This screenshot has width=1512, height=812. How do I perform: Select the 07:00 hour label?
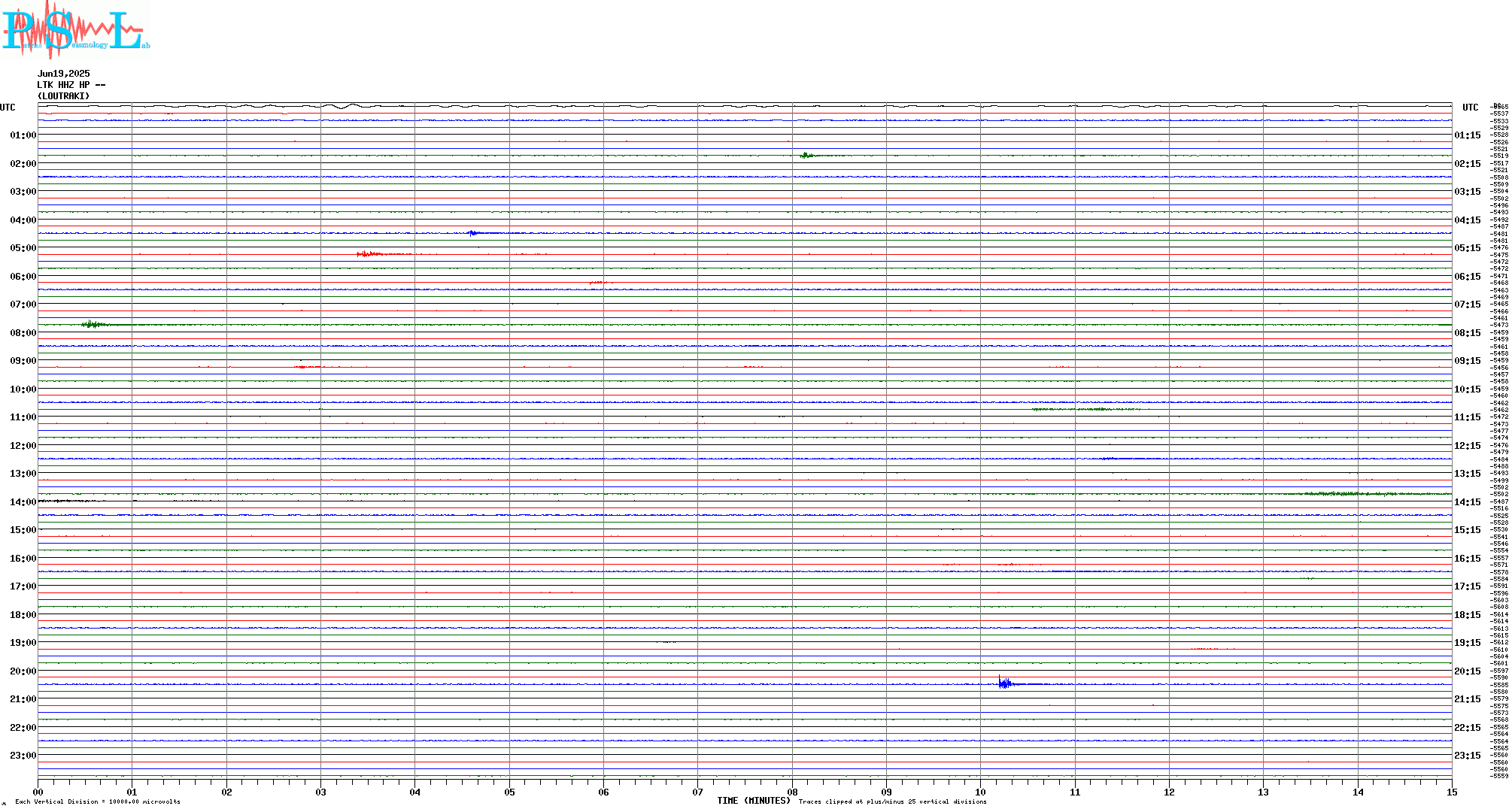(x=23, y=304)
